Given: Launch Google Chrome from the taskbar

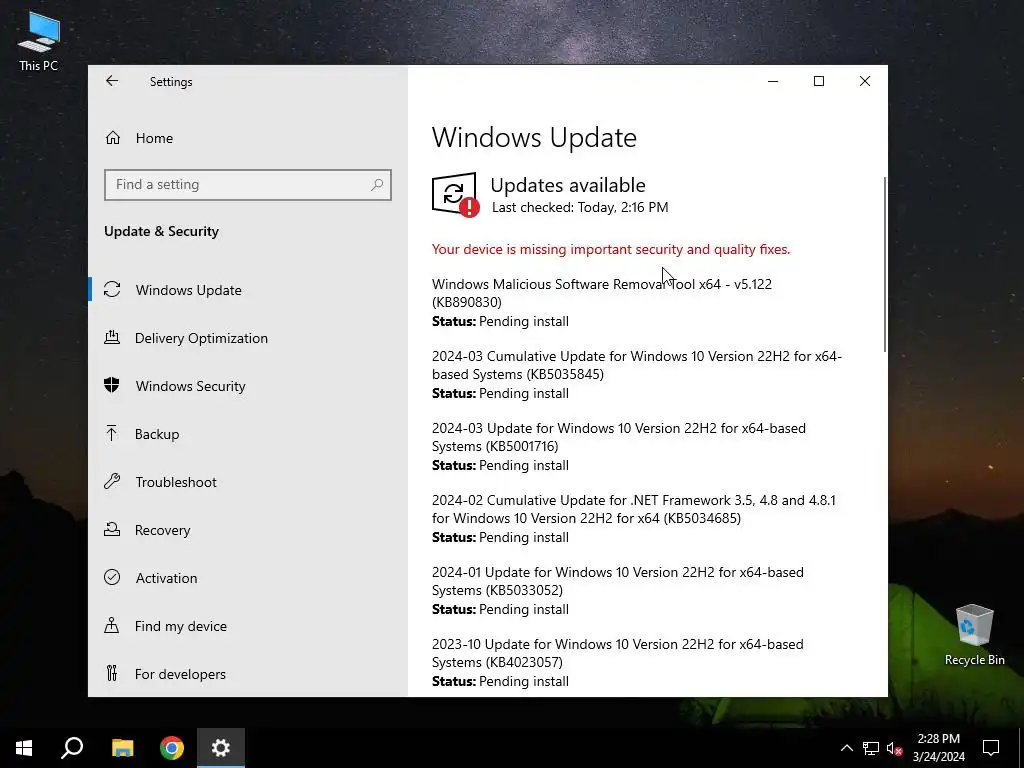Looking at the screenshot, I should point(172,748).
